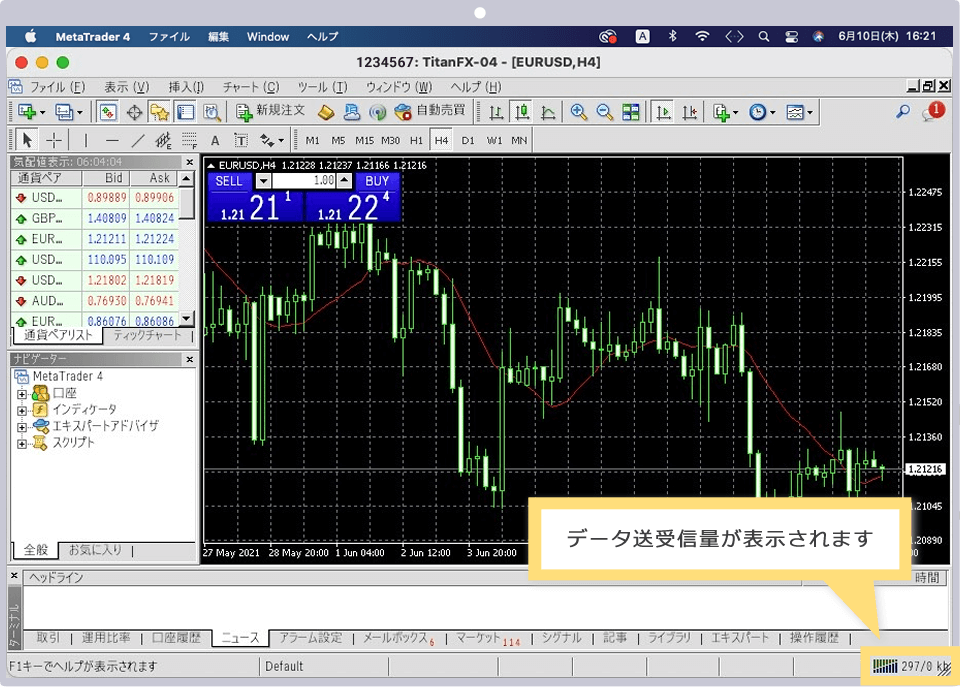Open macOS Spotlight search icon

pyautogui.click(x=763, y=36)
